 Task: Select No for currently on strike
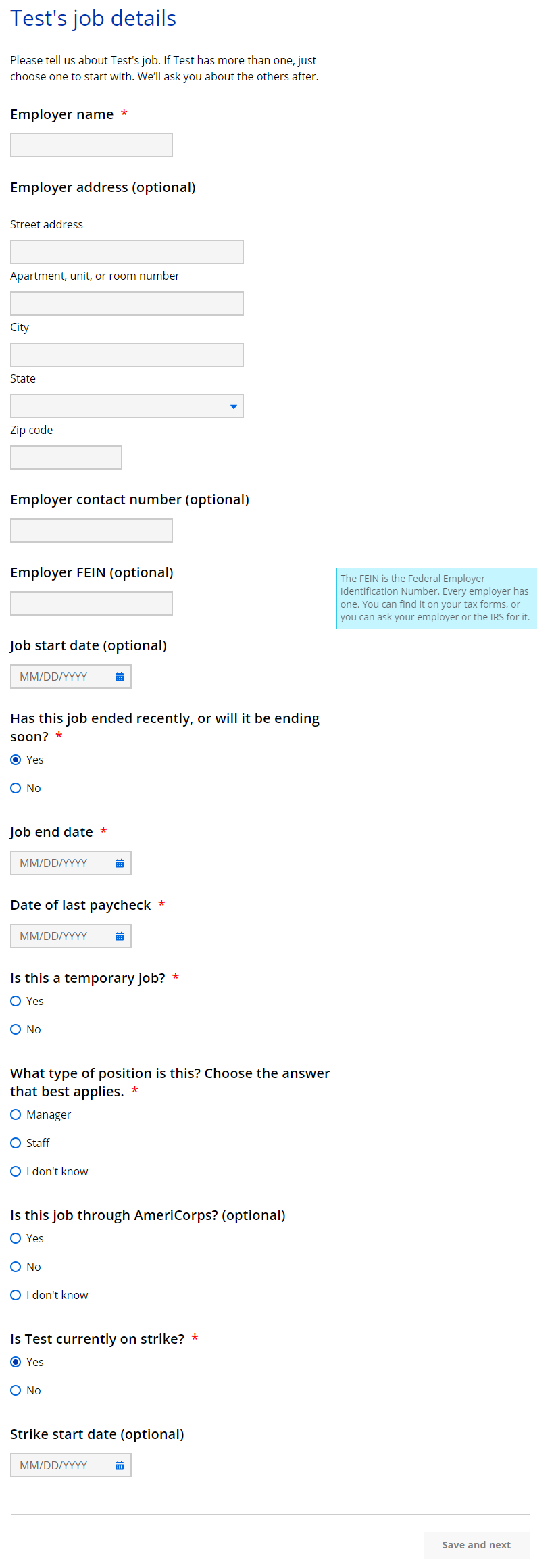[x=16, y=1390]
